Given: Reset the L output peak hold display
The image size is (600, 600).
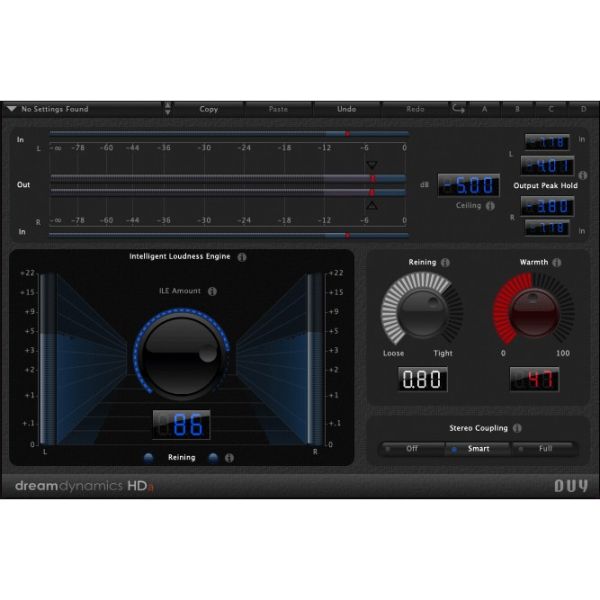Looking at the screenshot, I should (x=548, y=166).
